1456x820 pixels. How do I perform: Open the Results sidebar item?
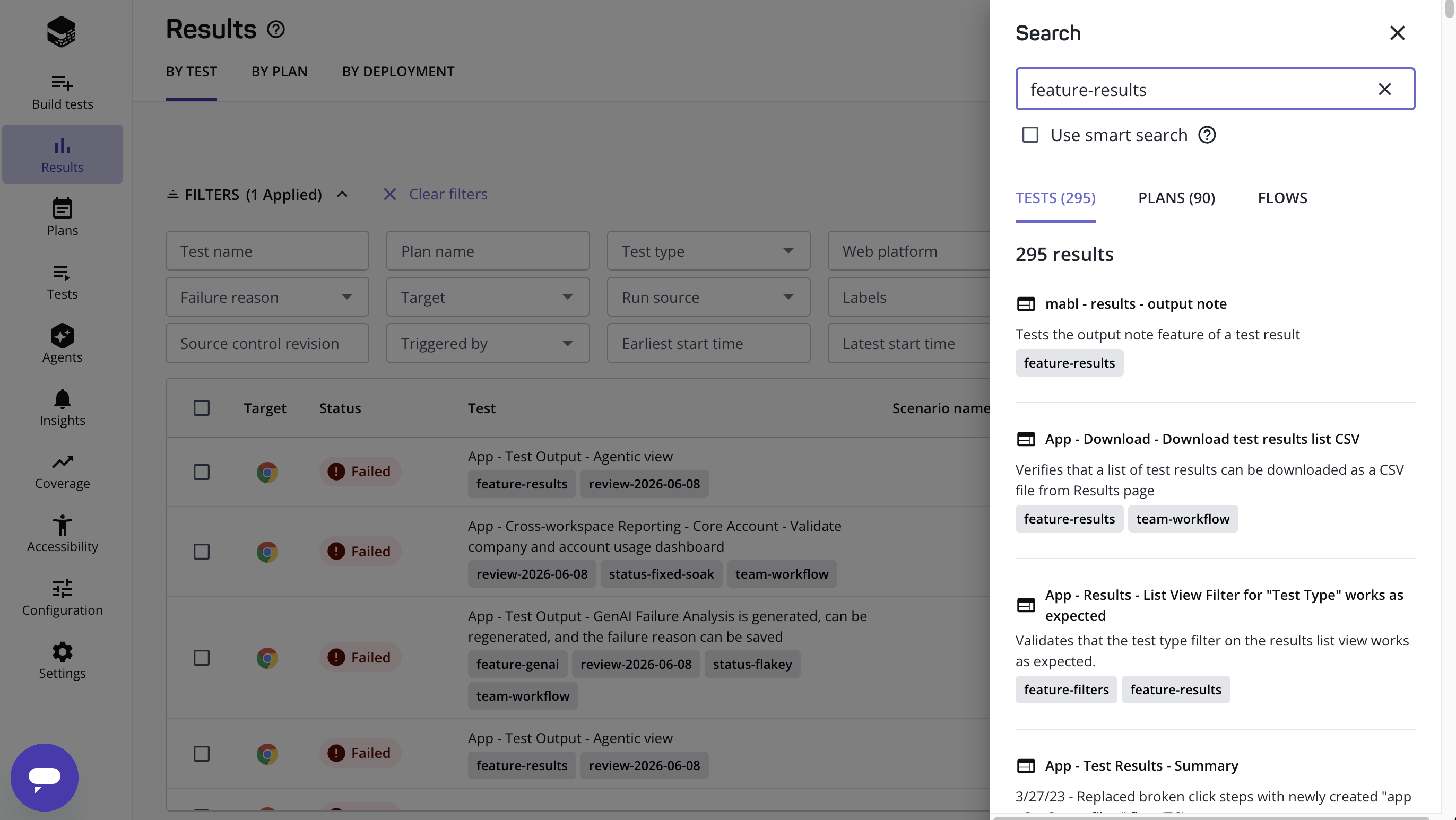[62, 155]
